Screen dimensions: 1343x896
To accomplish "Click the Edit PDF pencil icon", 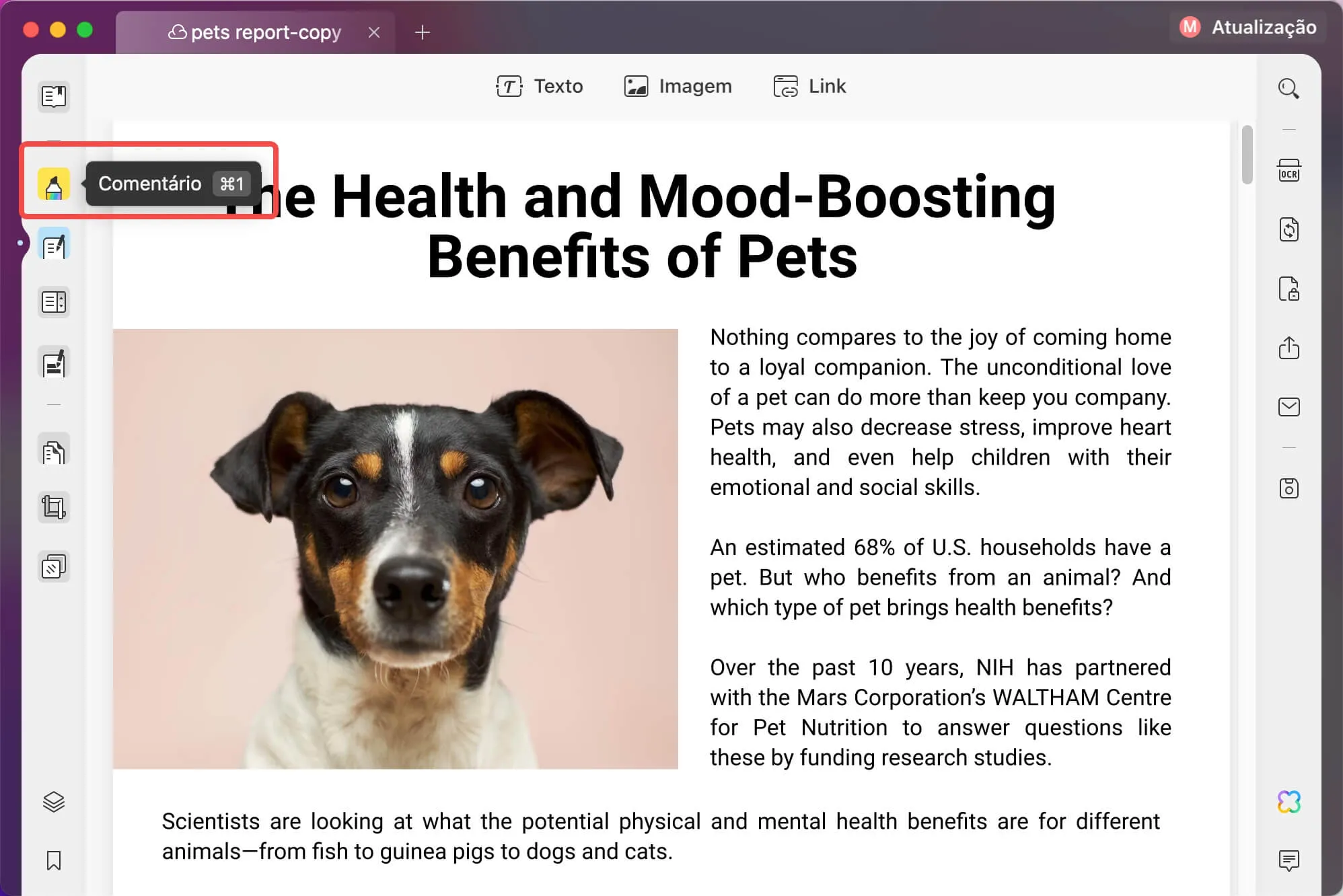I will pos(54,245).
